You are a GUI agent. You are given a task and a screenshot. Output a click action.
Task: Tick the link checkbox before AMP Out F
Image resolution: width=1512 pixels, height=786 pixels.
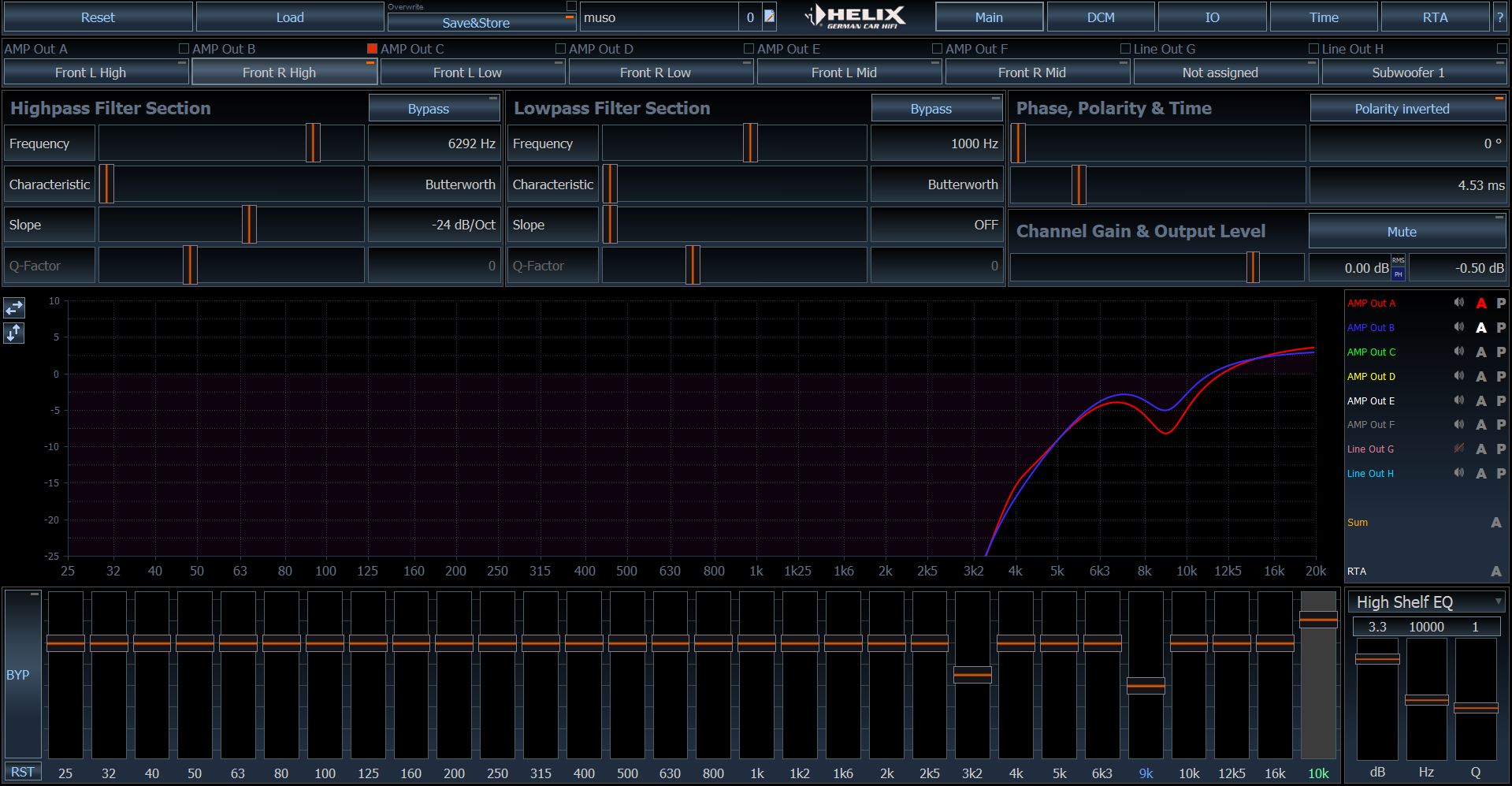[x=937, y=49]
